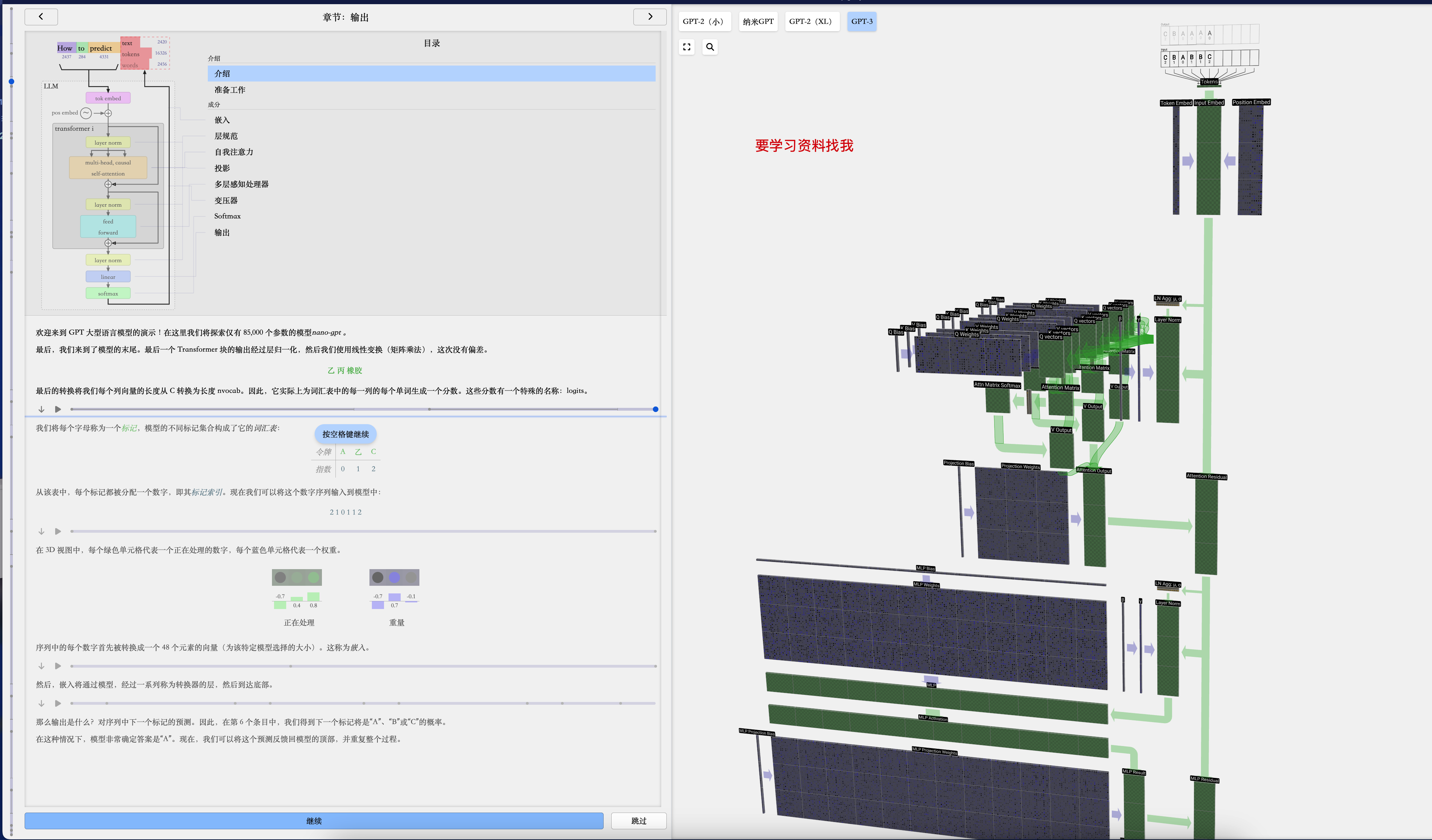The height and width of the screenshot is (840, 1432).
Task: Play the transformer layers section timeline
Action: click(x=58, y=703)
